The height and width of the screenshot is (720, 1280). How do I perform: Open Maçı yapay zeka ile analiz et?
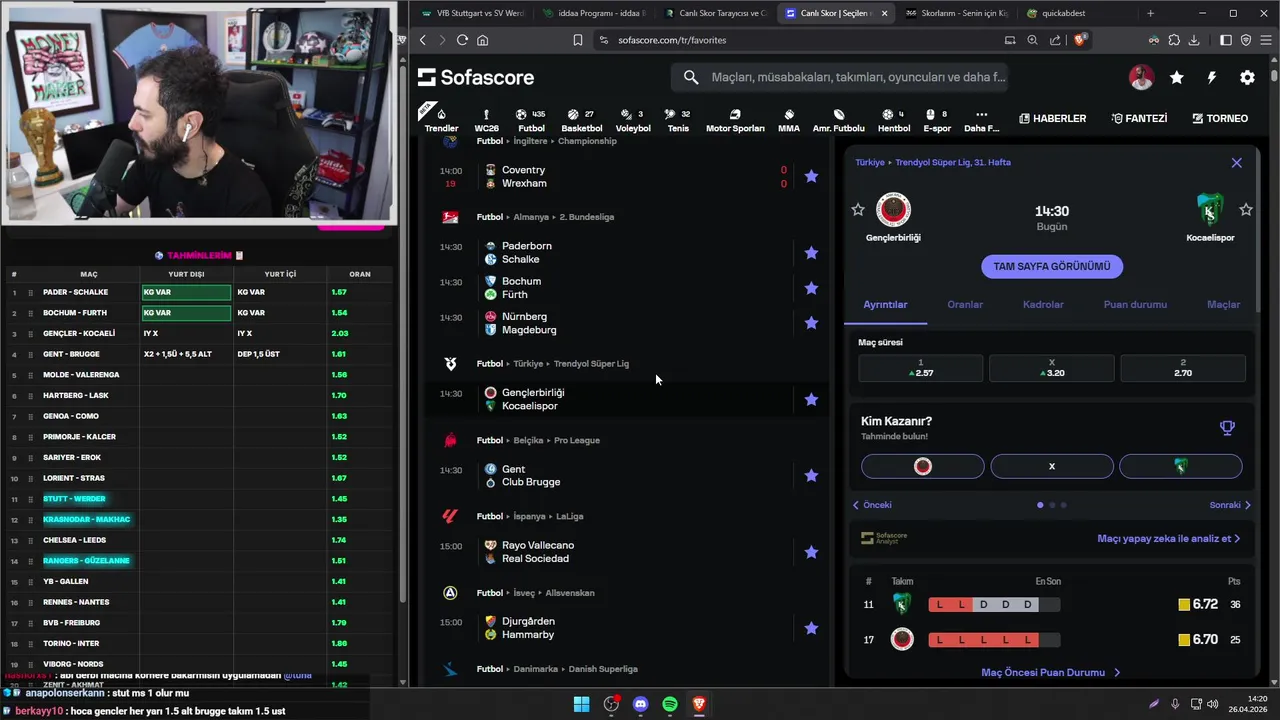coord(1168,538)
